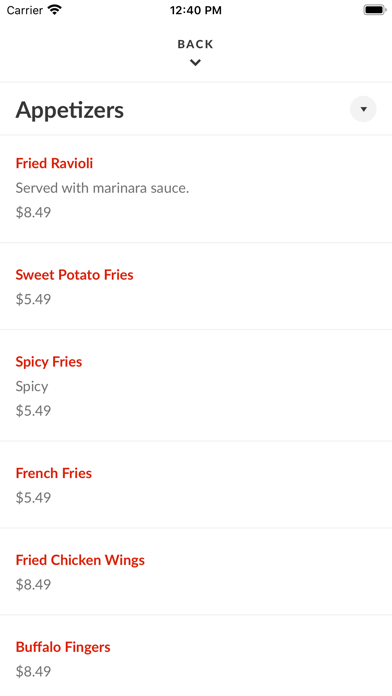Tap the Appetizers section heading

pos(70,110)
